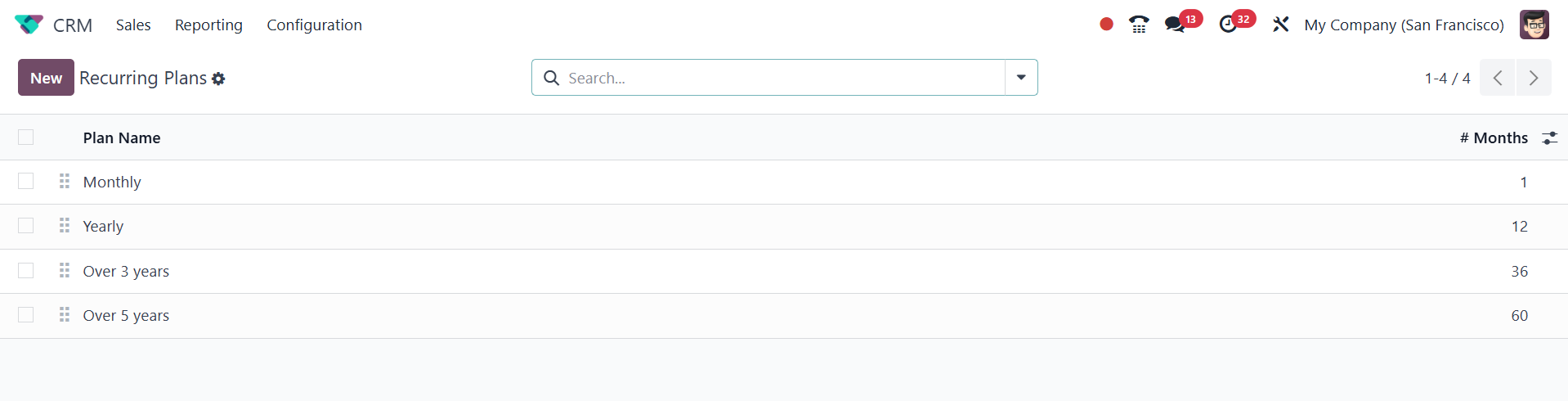Check the select-all header checkbox
Image resolution: width=1568 pixels, height=401 pixels.
pos(26,137)
